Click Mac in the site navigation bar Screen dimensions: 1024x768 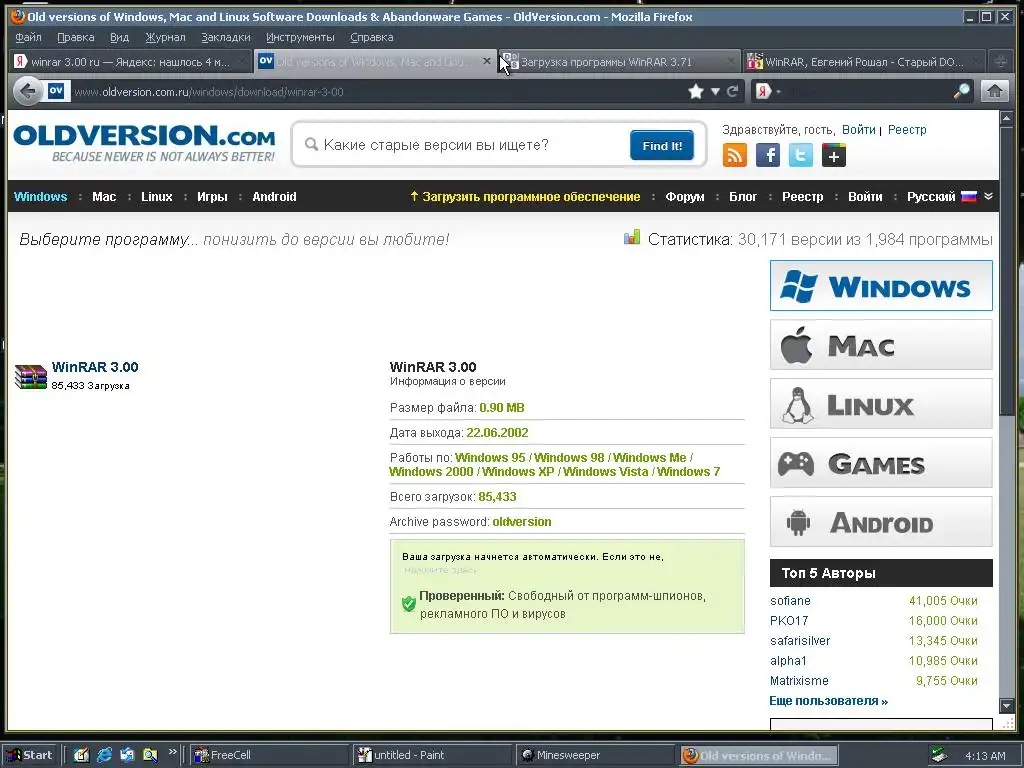tap(104, 197)
